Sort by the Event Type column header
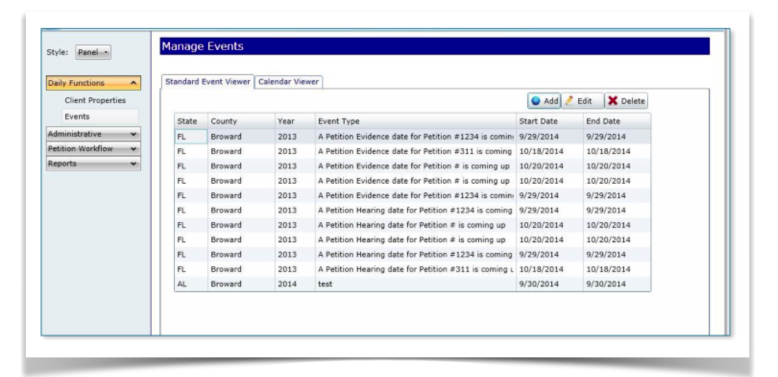 (415, 121)
